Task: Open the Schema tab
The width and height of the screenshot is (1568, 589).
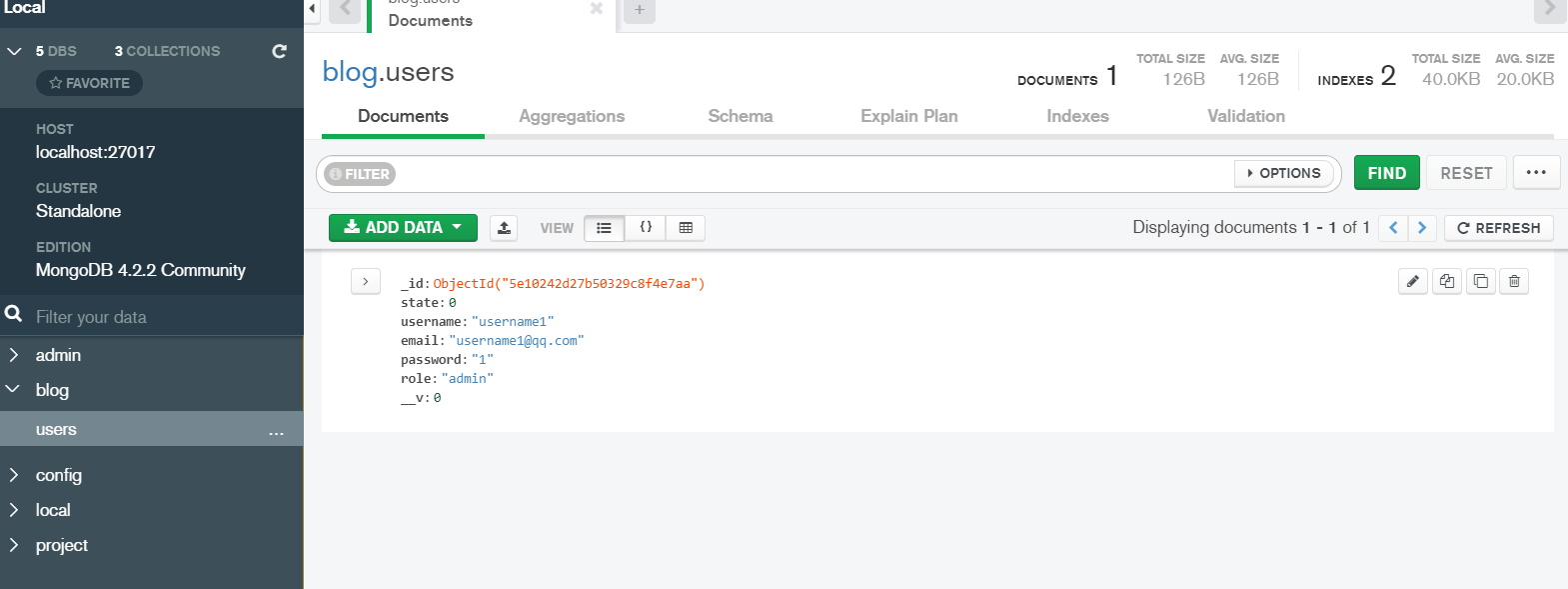Action: [x=741, y=116]
